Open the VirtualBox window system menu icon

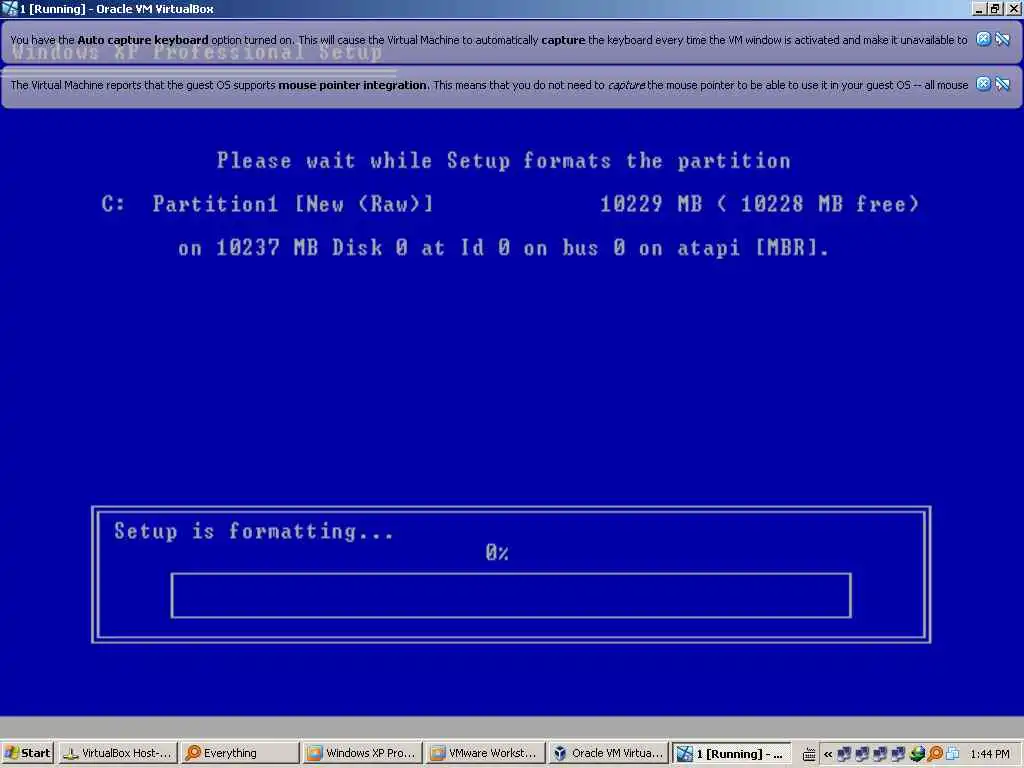9,8
